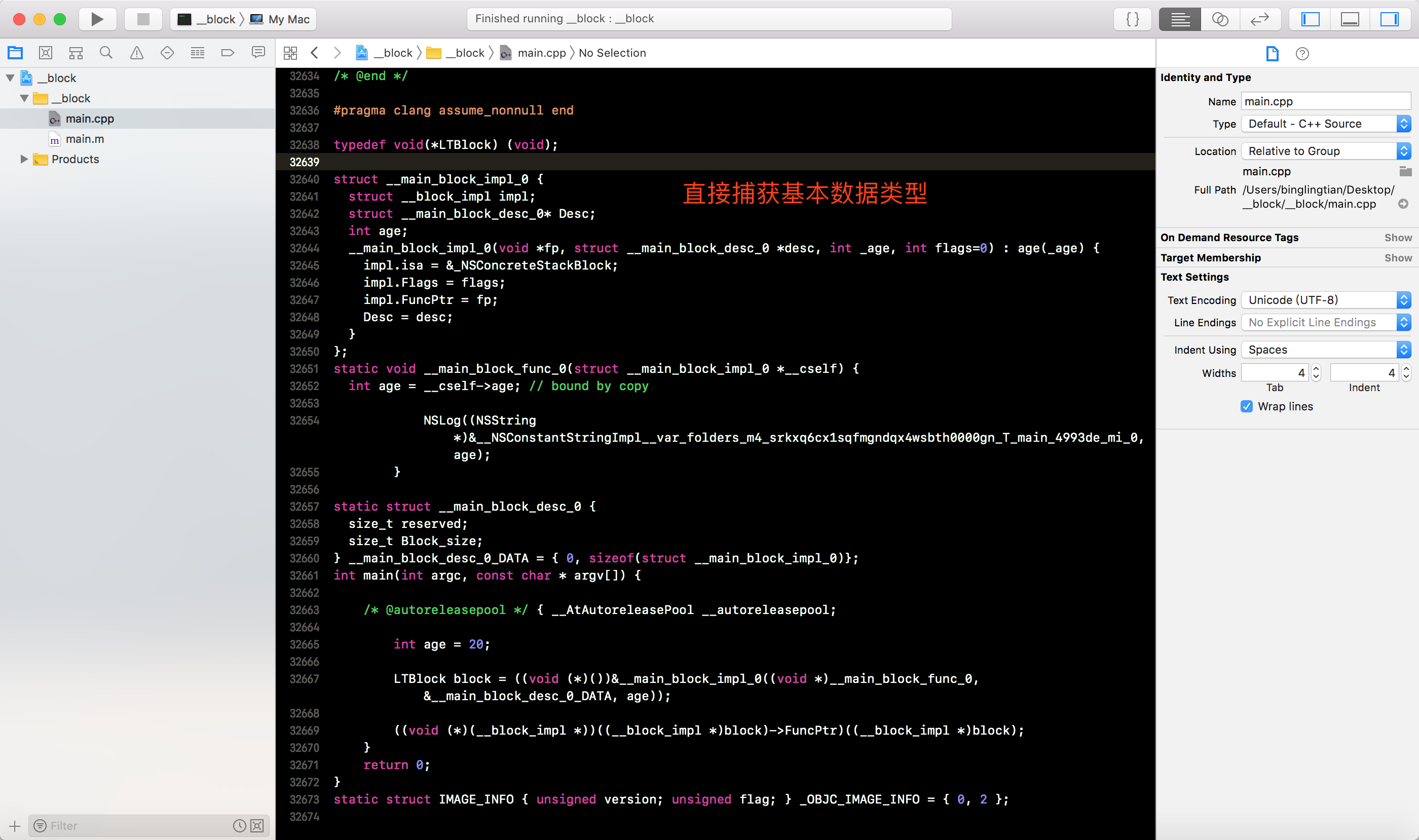Adjust the Indent width stepper
1419x840 pixels.
click(x=1405, y=372)
